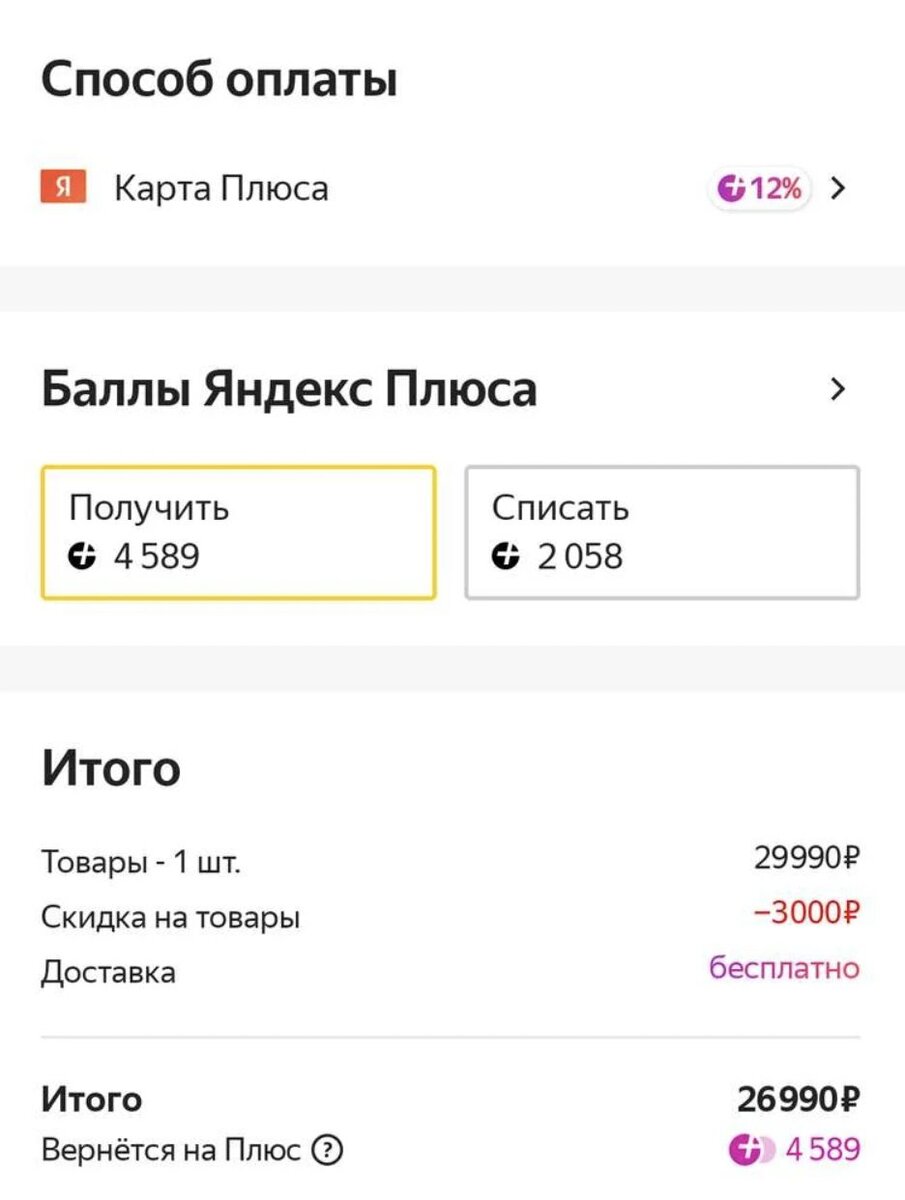Choose the Карта Плюса payment method
905x1200 pixels.
pos(221,188)
